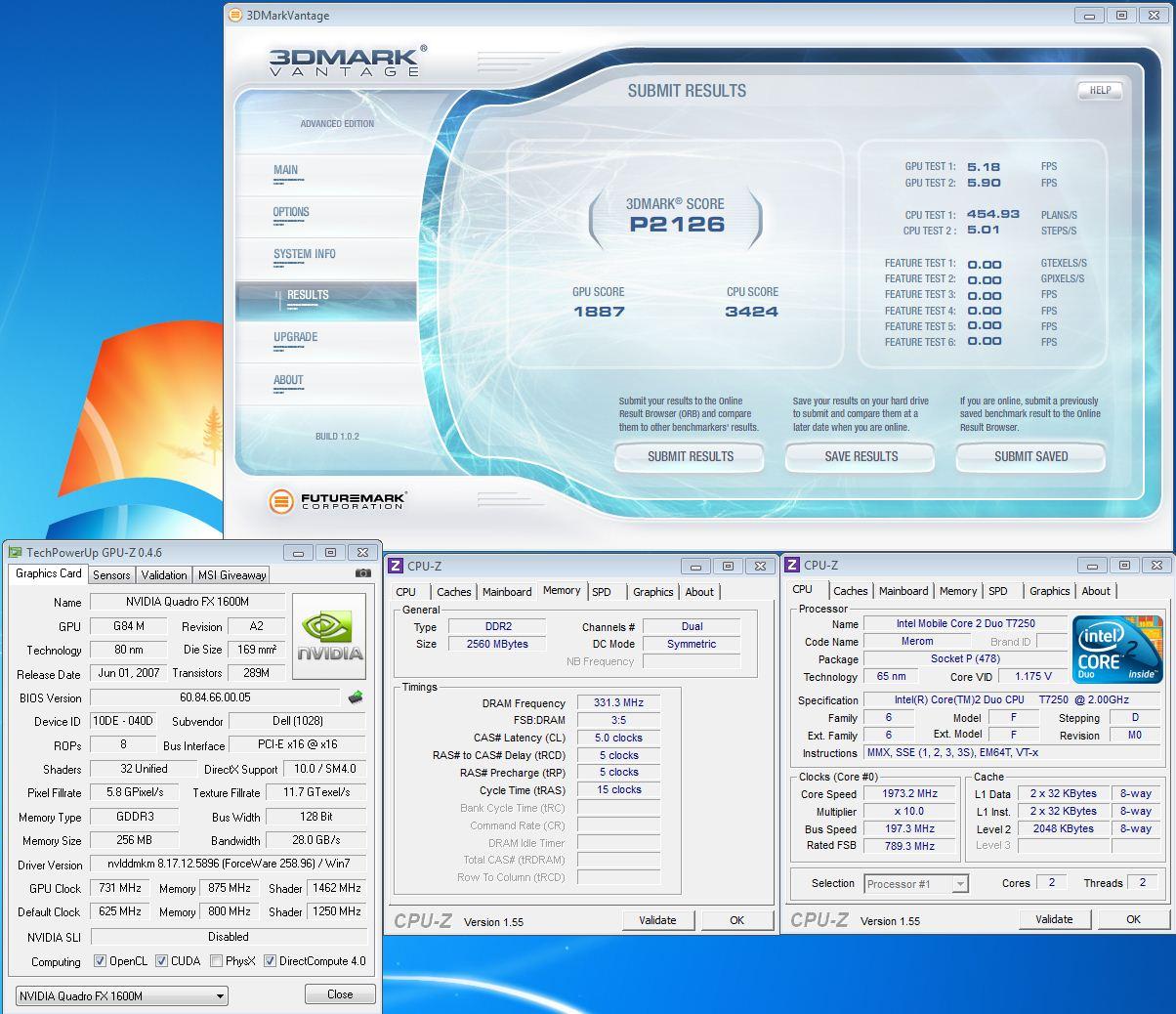
Task: Click Validate in memory CPU-Z window
Action: pos(657,920)
